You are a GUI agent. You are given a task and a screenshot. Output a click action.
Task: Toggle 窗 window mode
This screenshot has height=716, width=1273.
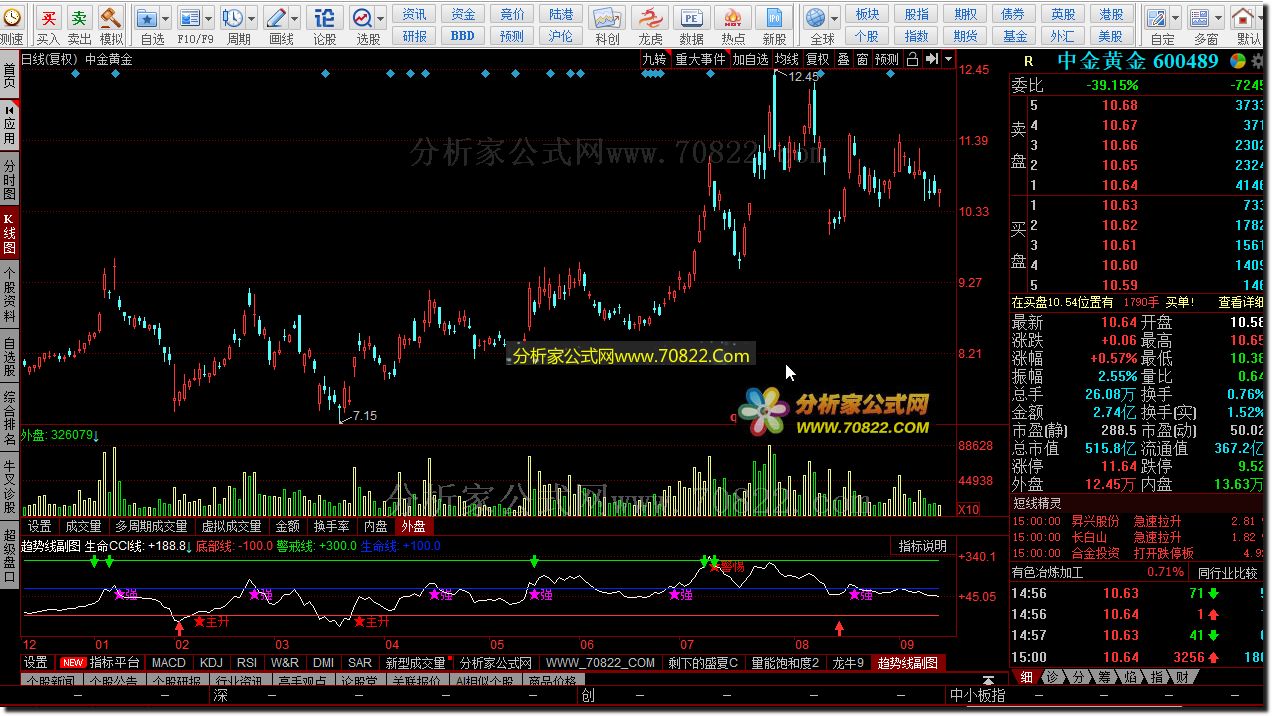point(862,59)
